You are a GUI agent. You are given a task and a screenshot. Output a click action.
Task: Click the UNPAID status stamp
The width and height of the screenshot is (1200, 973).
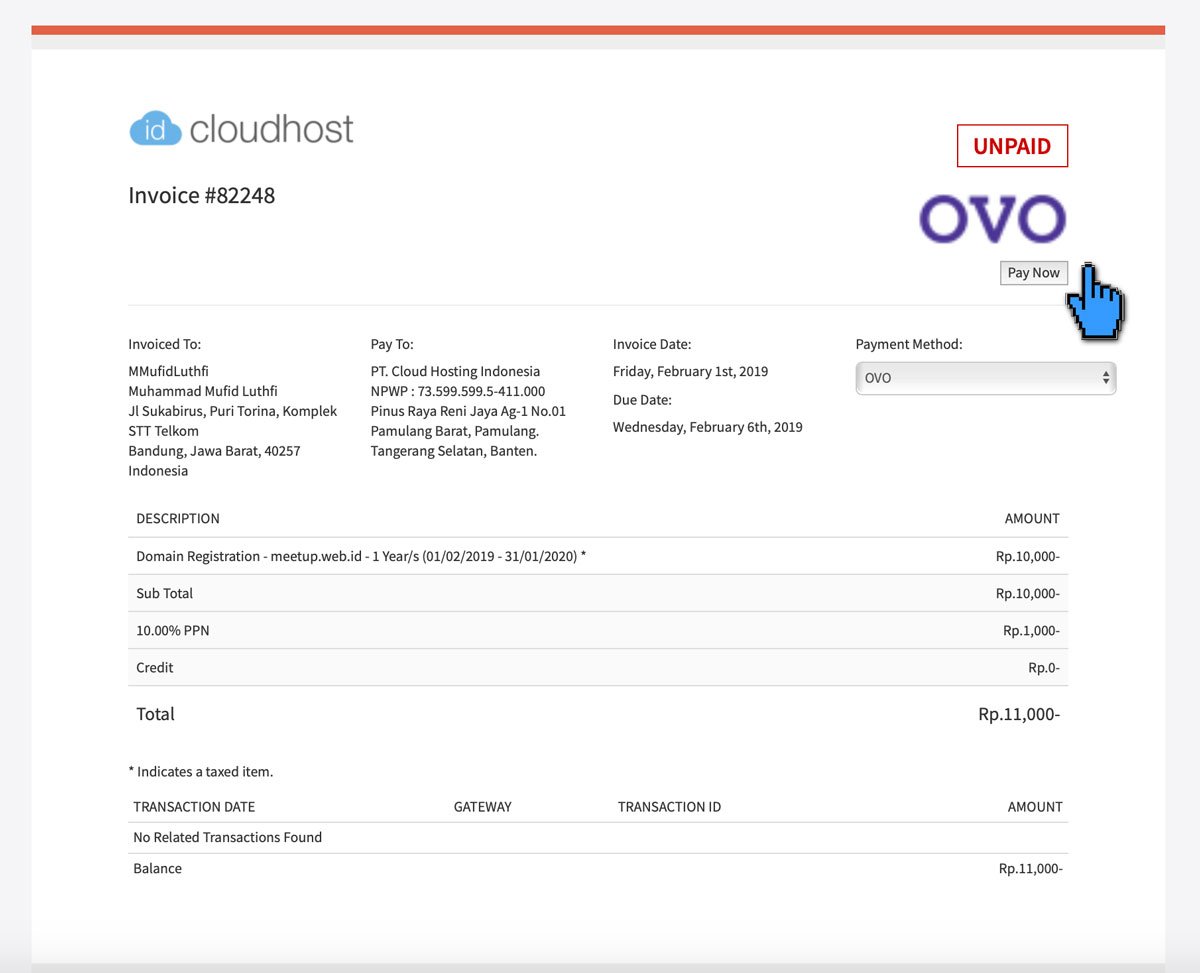point(1012,146)
